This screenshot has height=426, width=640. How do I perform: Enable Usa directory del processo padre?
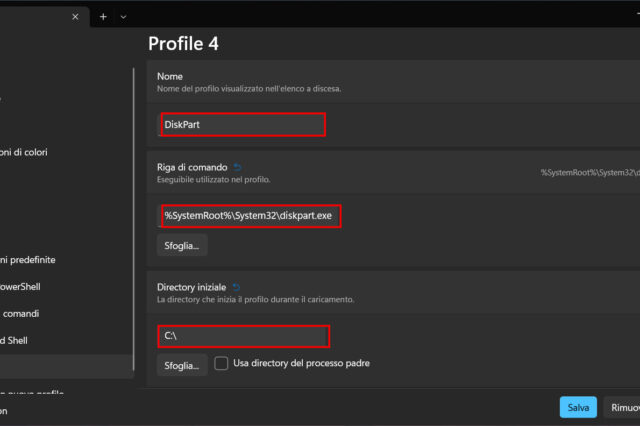(x=222, y=363)
